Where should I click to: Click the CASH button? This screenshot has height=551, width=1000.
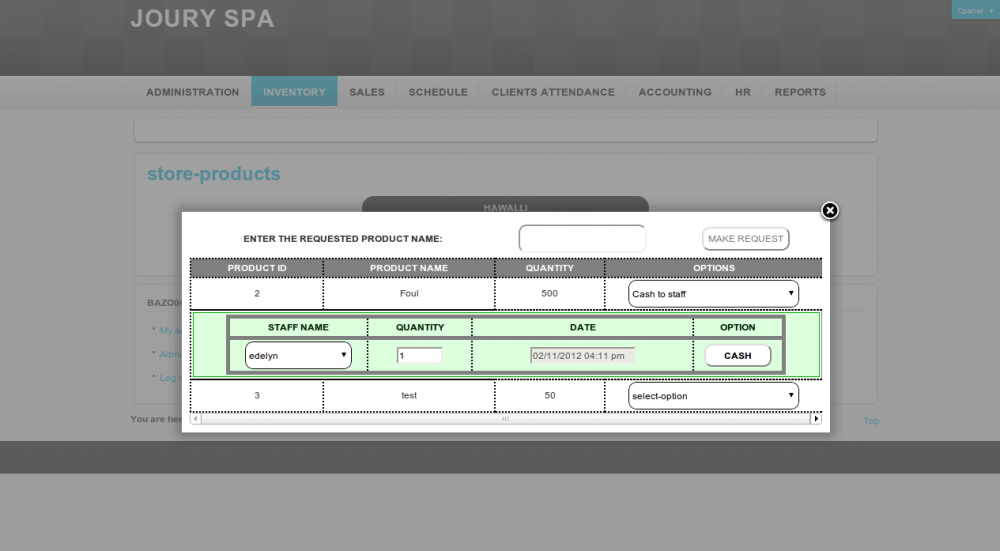coord(737,355)
